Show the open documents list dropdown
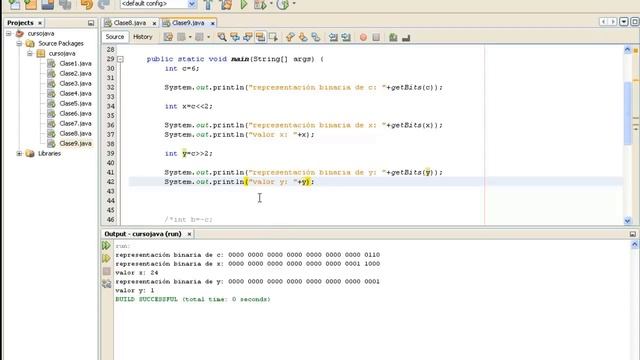 (x=624, y=22)
